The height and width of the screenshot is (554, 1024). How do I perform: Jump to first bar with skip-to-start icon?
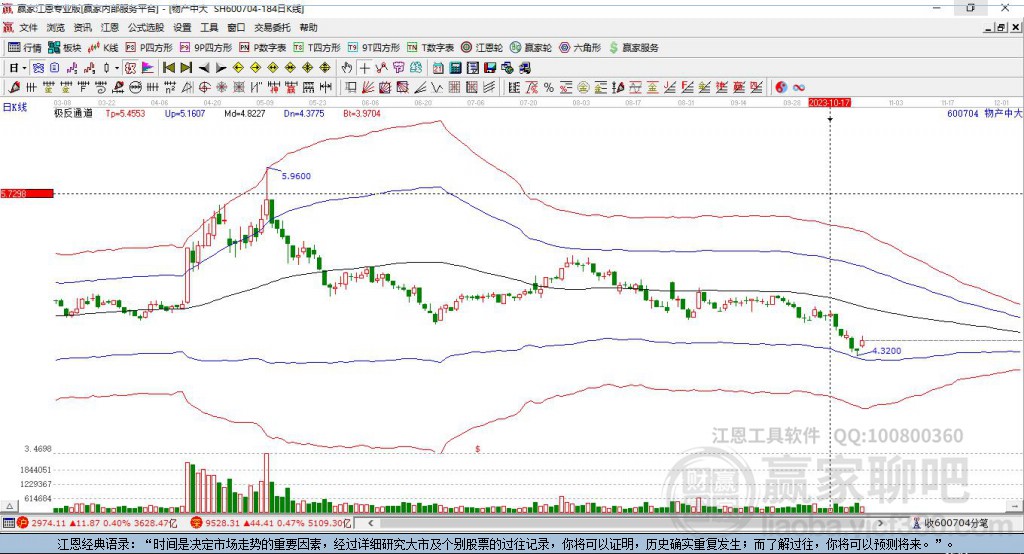tap(168, 68)
